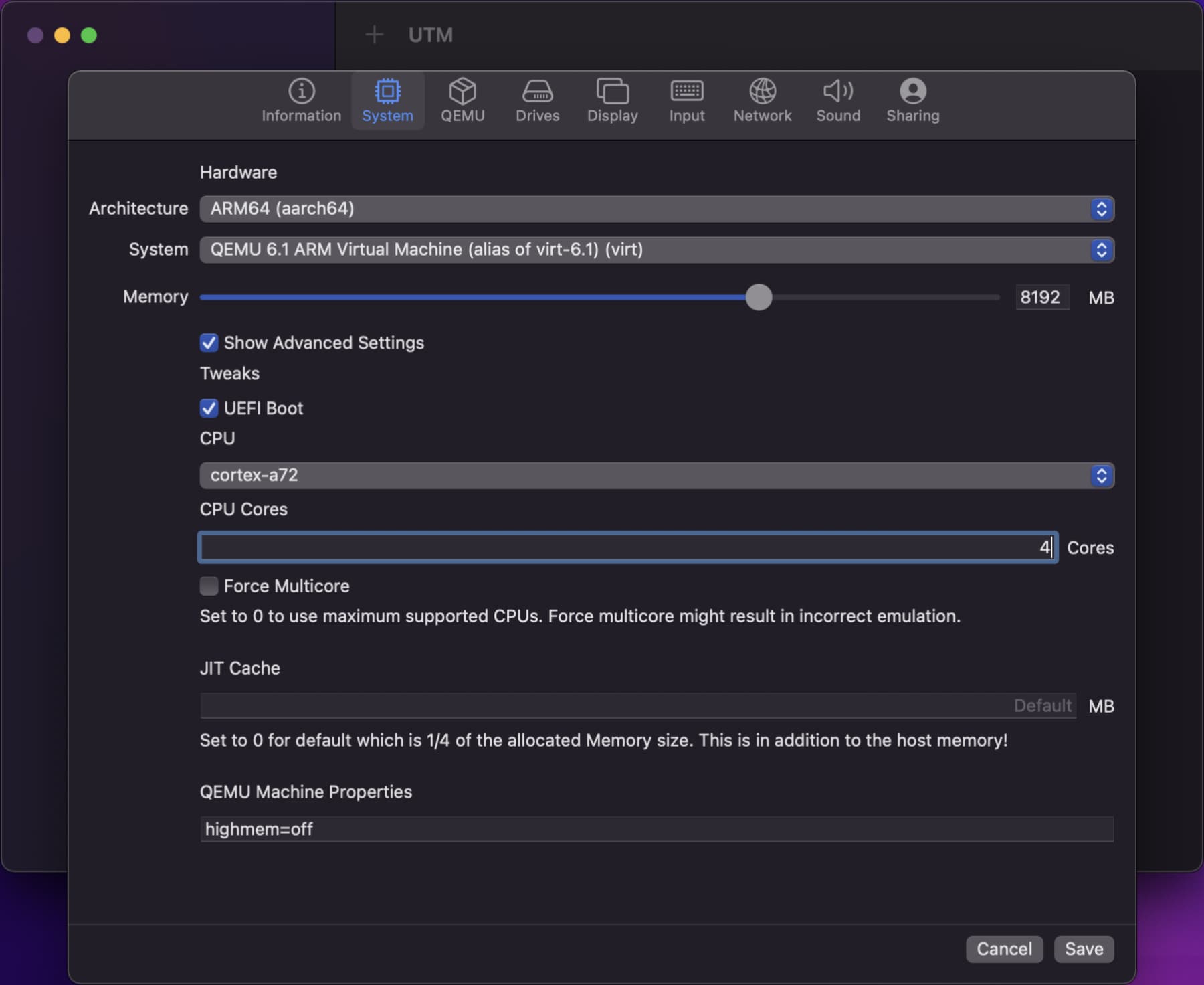Image resolution: width=1204 pixels, height=985 pixels.
Task: Toggle the UEFI Boot checkbox
Action: coord(209,408)
